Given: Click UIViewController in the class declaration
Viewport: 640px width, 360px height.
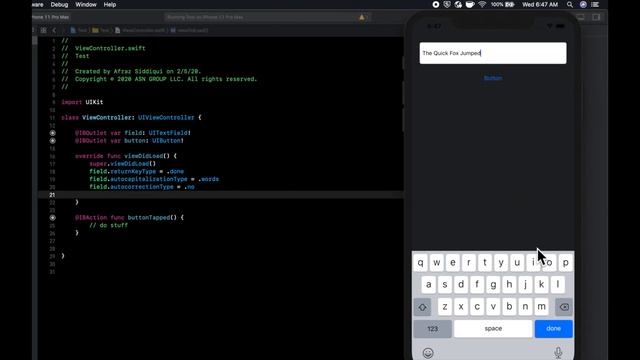Looking at the screenshot, I should click(x=166, y=118).
